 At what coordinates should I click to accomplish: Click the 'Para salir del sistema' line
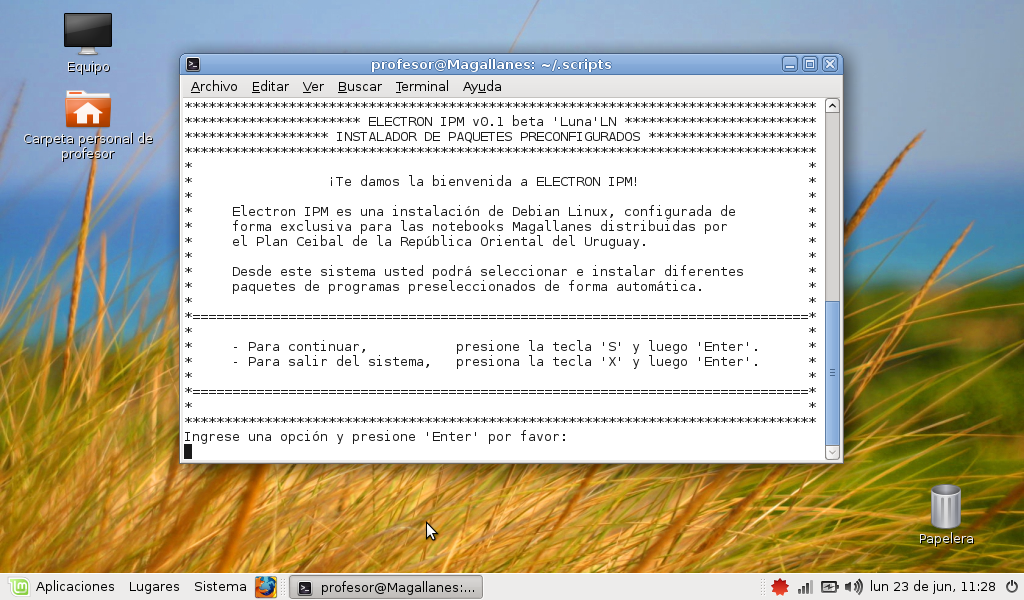click(496, 362)
